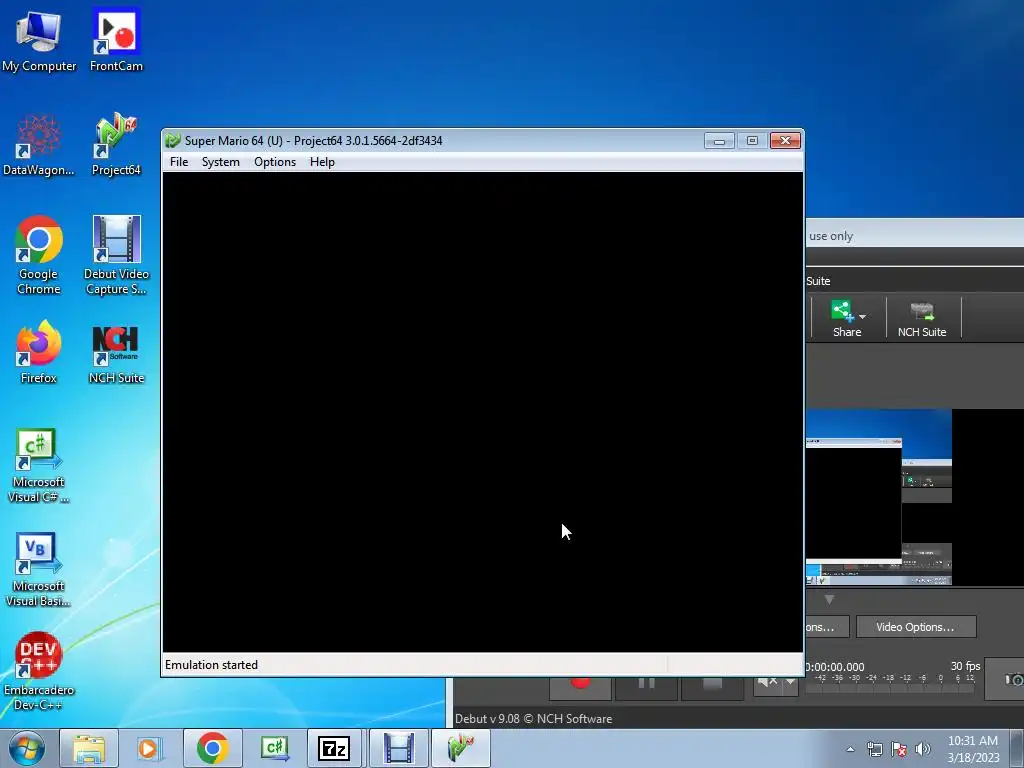Image resolution: width=1024 pixels, height=768 pixels.
Task: Switch to Debut Video Capture taskbar button
Action: 398,748
